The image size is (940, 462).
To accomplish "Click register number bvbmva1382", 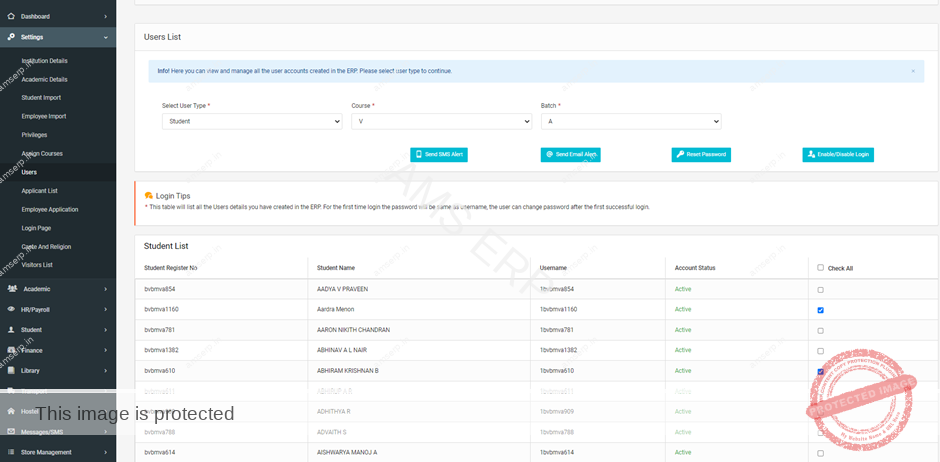I will 161,350.
